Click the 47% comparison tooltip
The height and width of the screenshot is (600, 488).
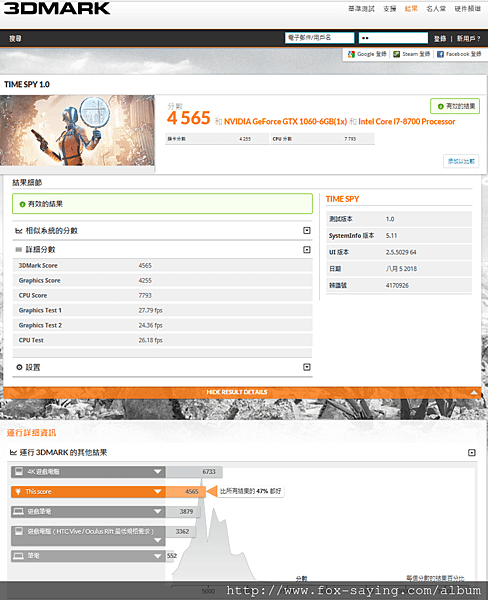(x=251, y=491)
